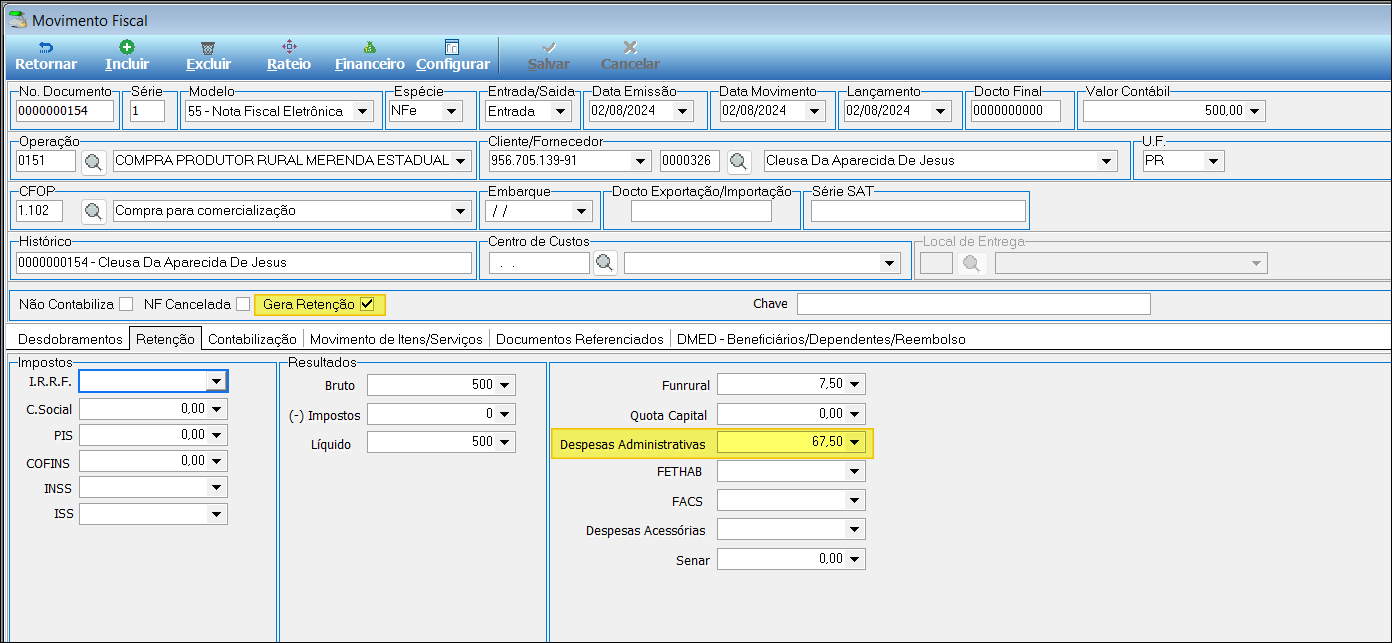The image size is (1392, 643).
Task: Open the ISS dropdown
Action: click(x=217, y=514)
